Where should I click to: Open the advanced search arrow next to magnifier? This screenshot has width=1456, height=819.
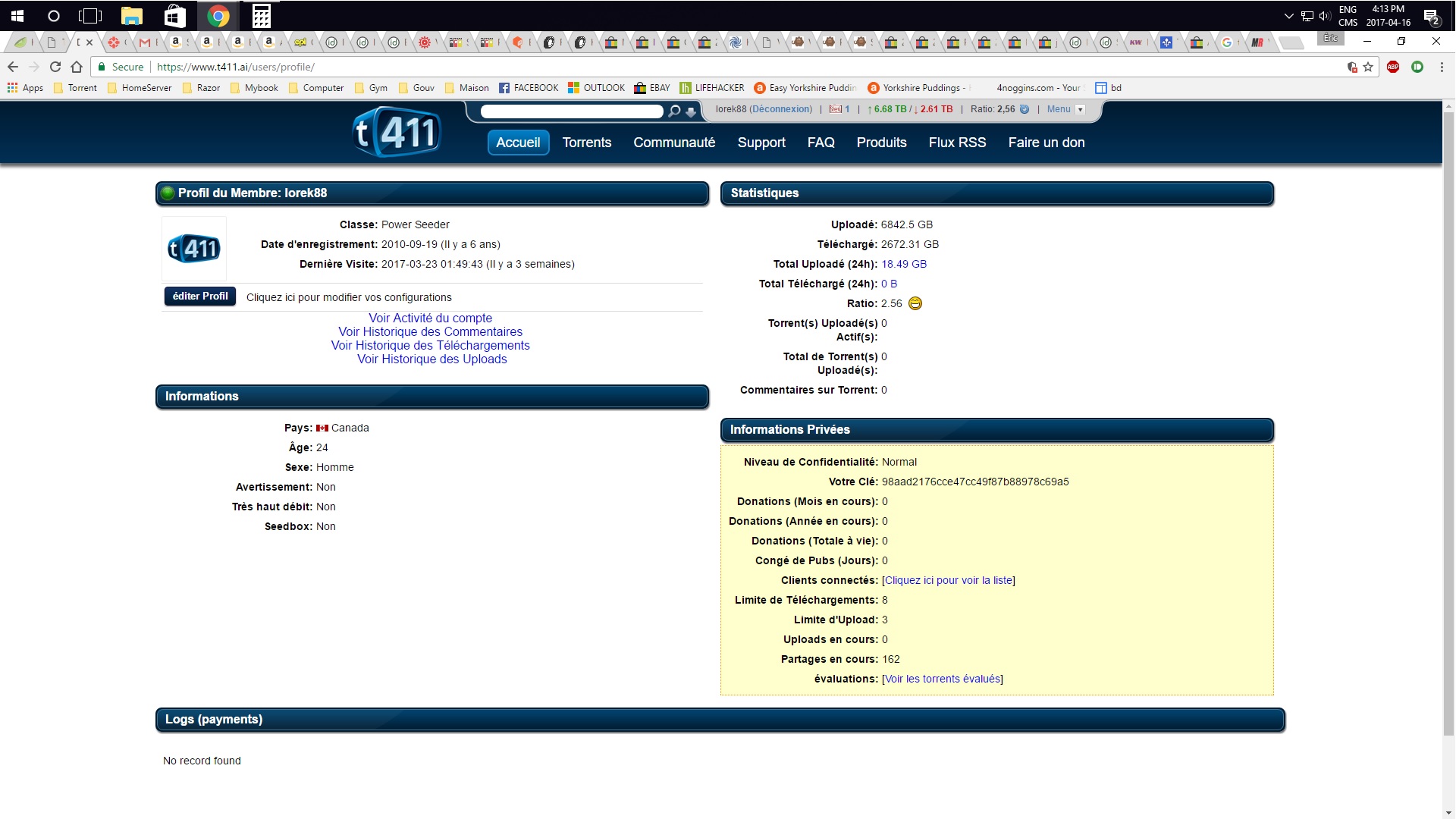pos(691,112)
